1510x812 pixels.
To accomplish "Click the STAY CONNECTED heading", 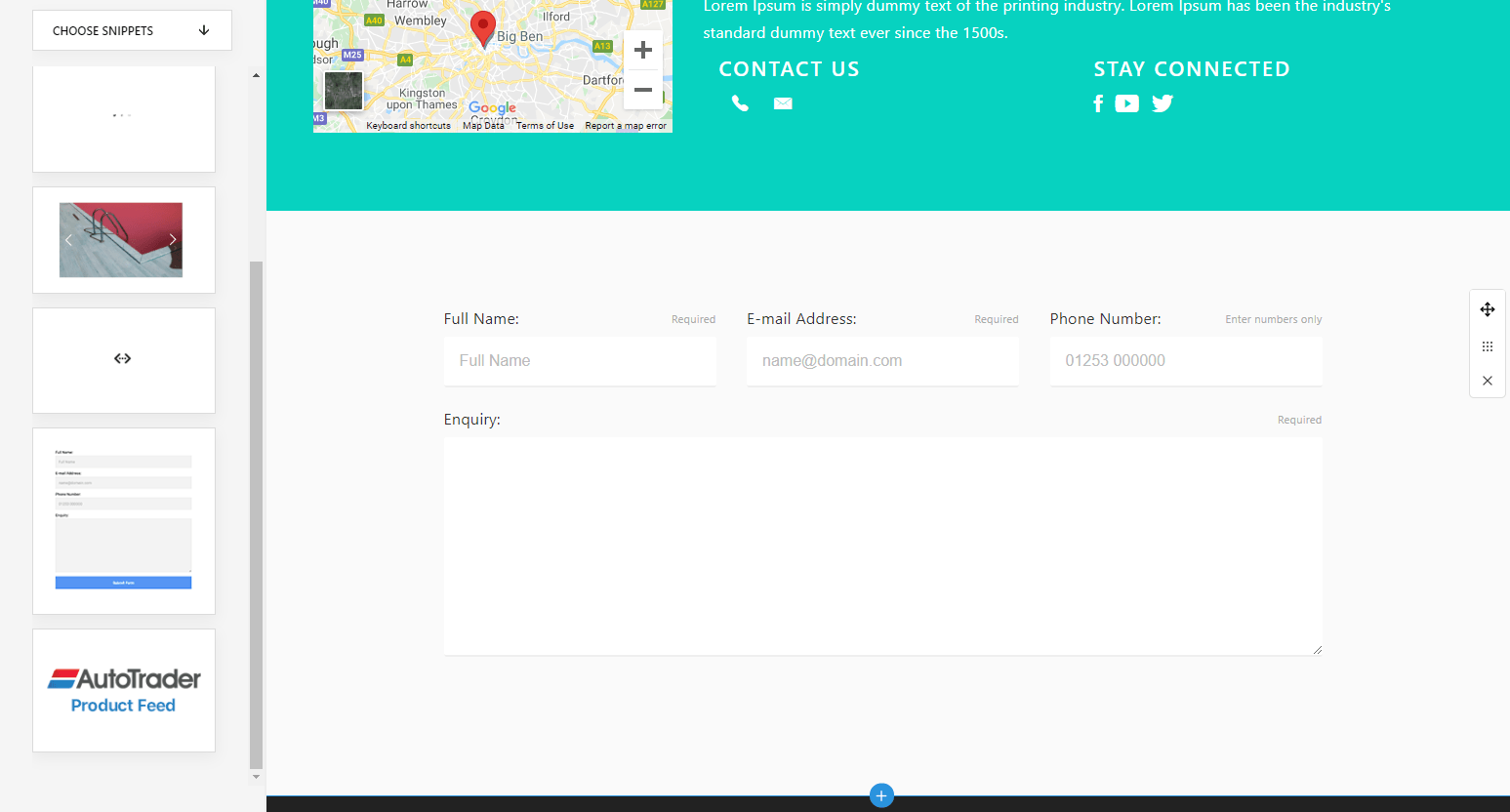I will pos(1192,69).
